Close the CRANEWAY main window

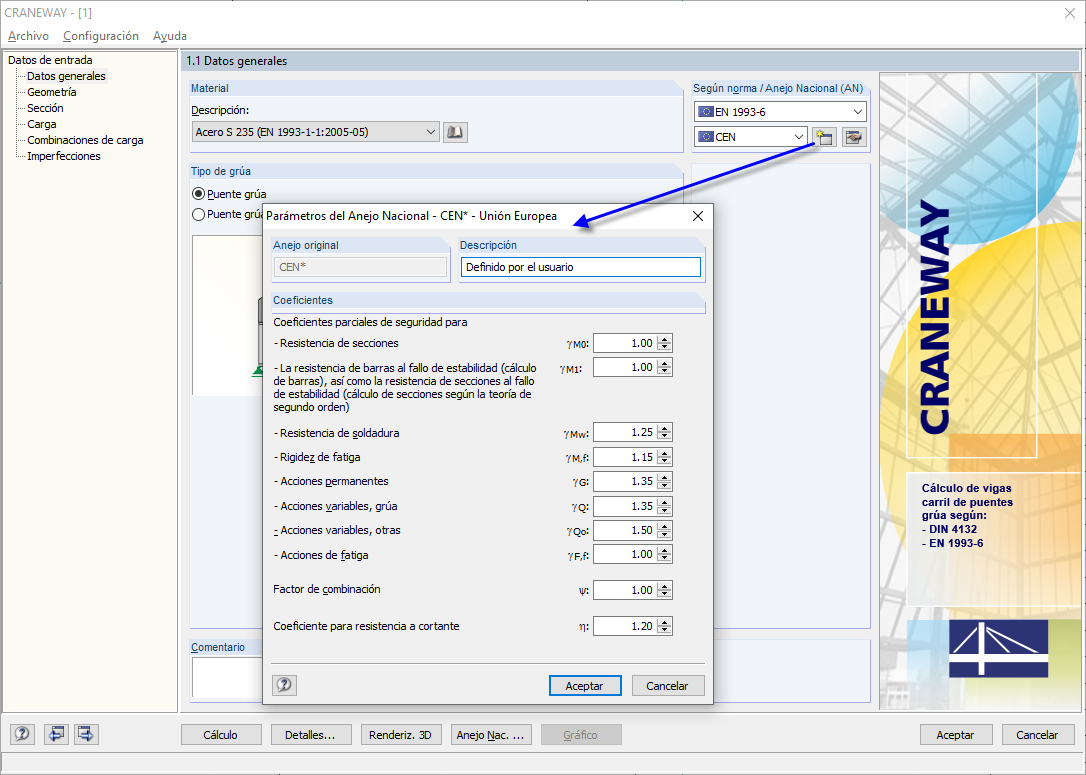pyautogui.click(x=1069, y=12)
